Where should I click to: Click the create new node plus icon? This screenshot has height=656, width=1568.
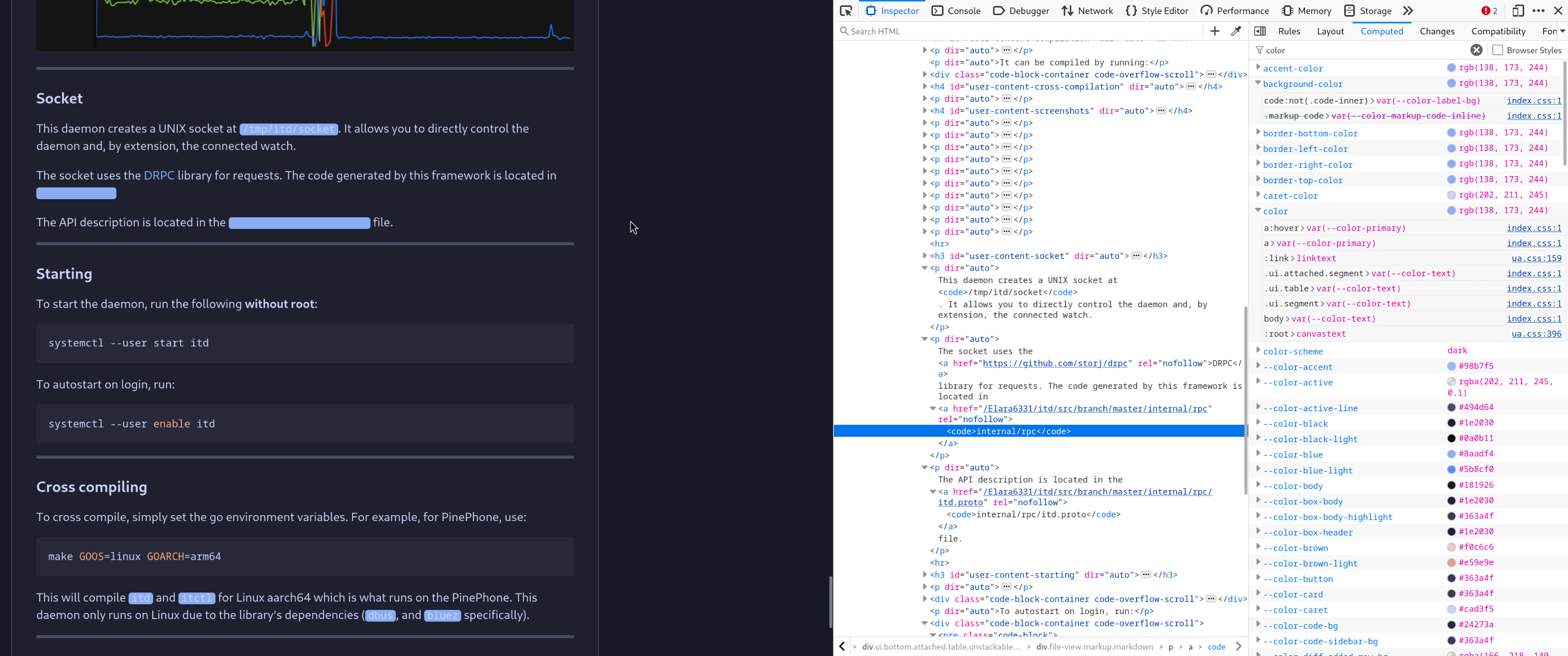(x=1214, y=31)
